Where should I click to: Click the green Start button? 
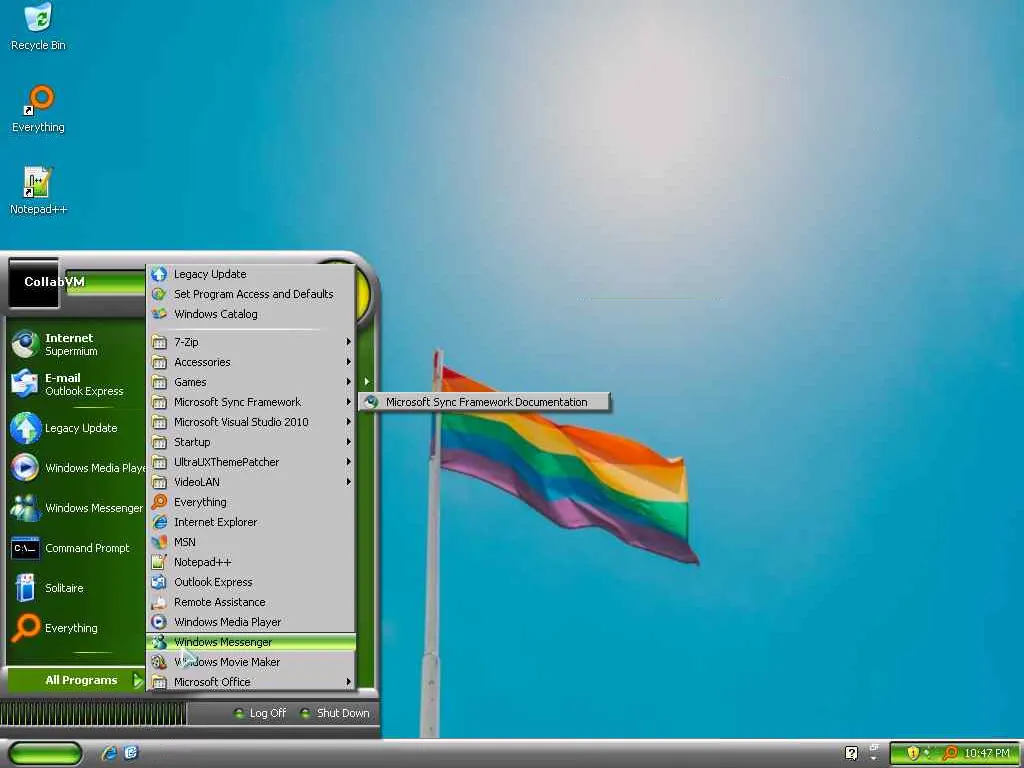tap(44, 753)
